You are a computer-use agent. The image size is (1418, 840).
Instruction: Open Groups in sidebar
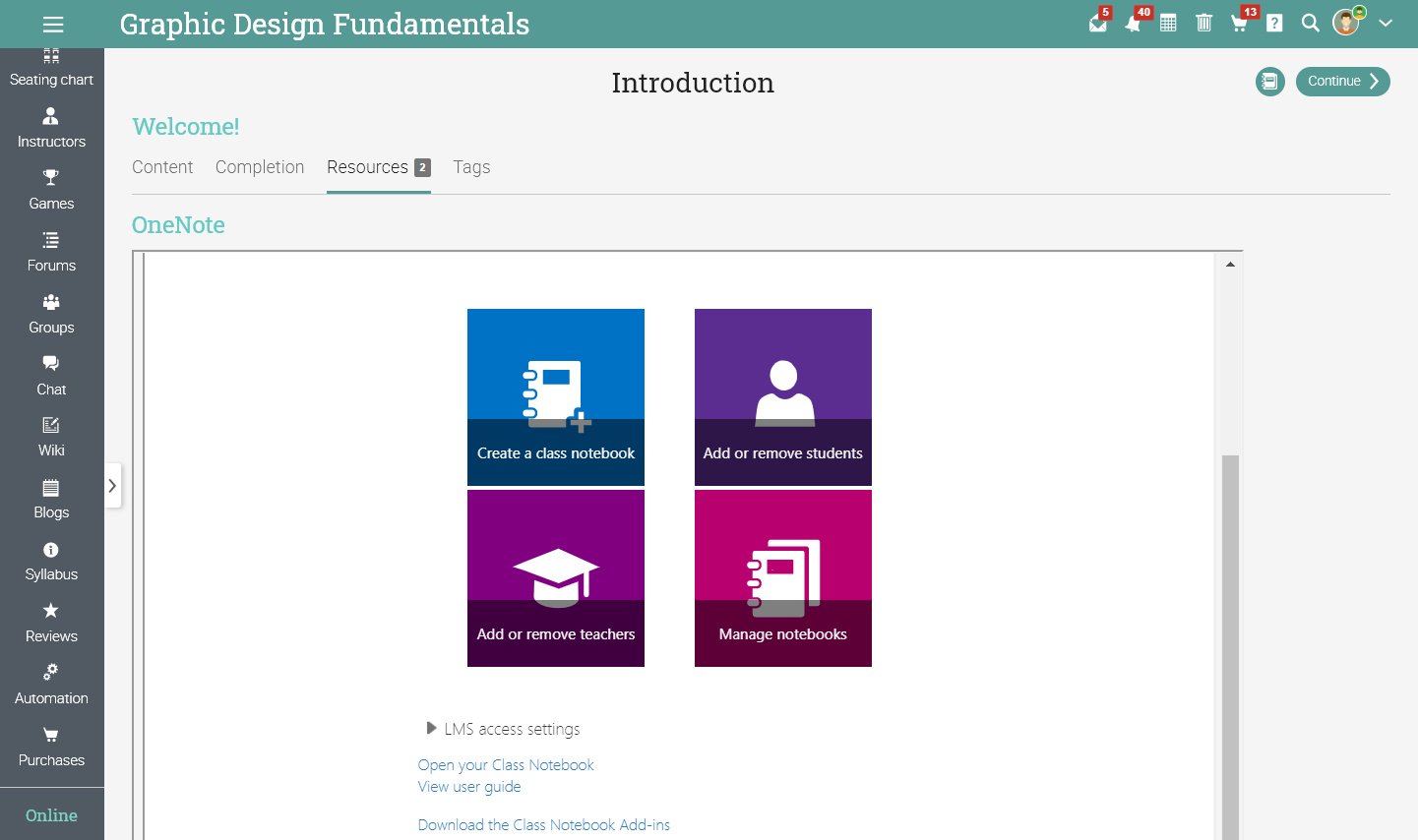[51, 315]
